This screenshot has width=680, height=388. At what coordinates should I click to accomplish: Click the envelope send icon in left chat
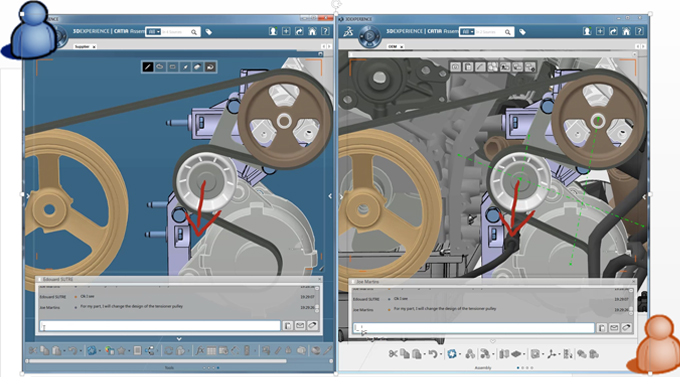(300, 326)
